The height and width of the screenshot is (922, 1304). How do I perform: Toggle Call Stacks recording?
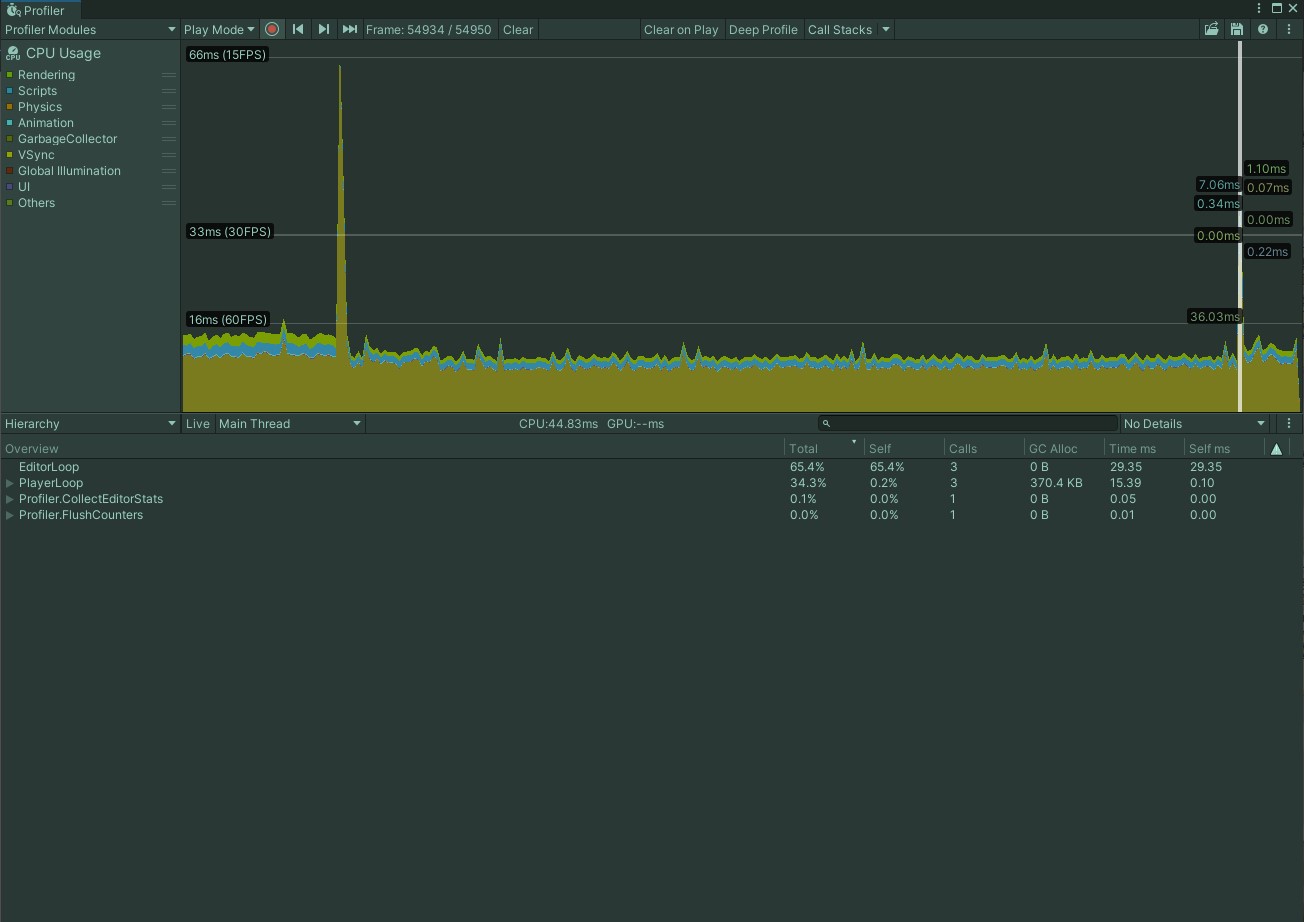(x=840, y=29)
